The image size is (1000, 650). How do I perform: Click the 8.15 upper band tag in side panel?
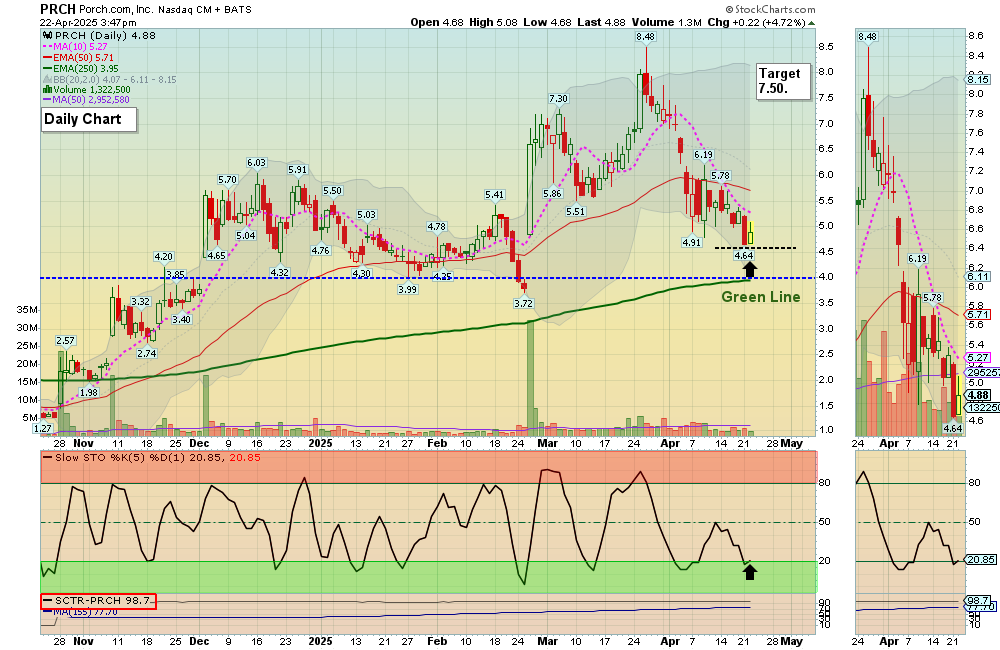(978, 80)
